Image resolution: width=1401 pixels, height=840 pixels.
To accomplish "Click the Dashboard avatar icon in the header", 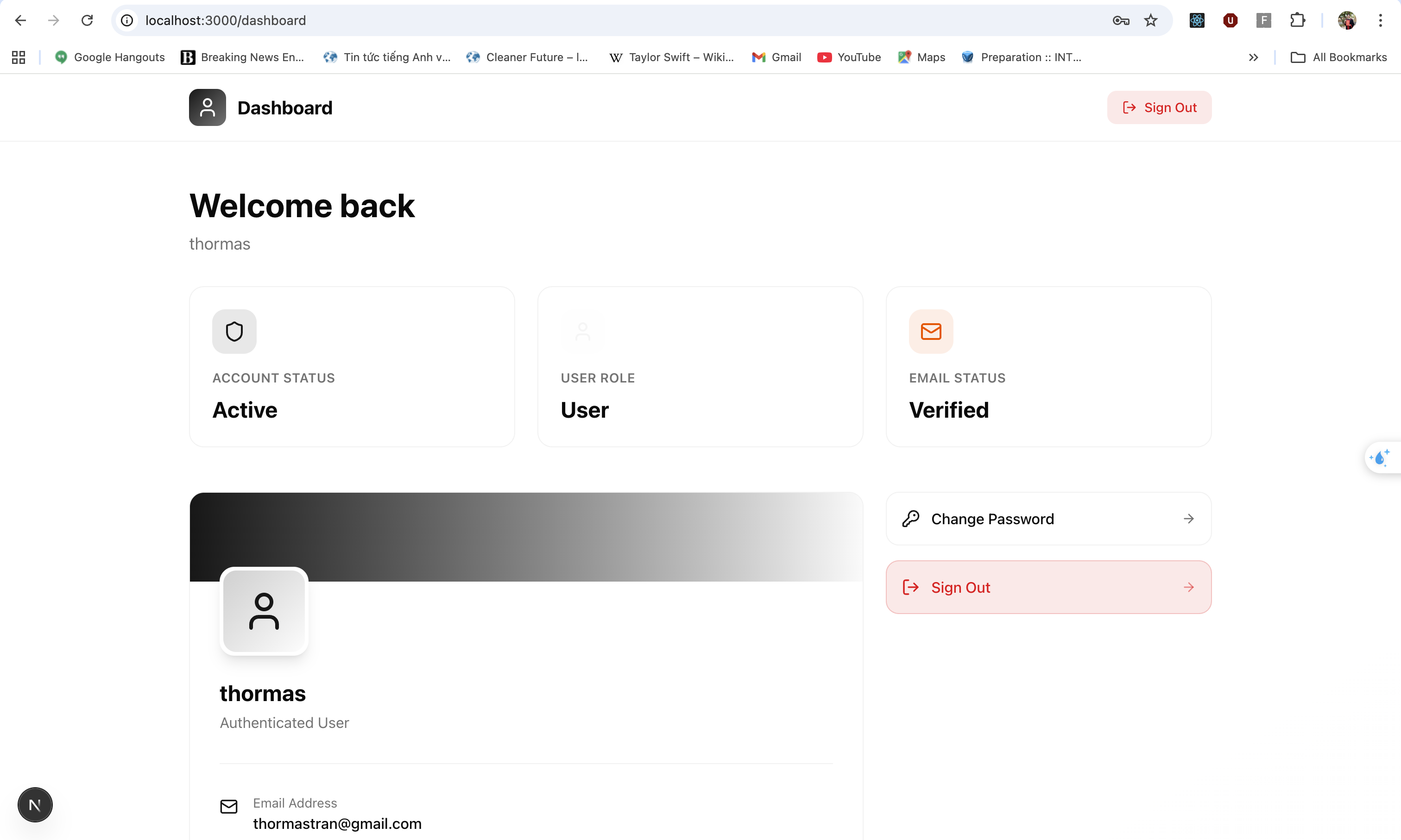I will point(207,107).
